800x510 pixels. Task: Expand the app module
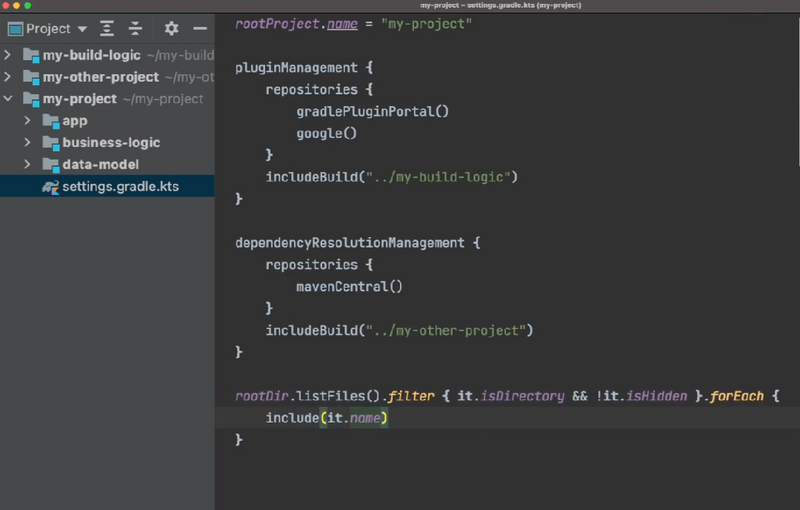[x=28, y=120]
